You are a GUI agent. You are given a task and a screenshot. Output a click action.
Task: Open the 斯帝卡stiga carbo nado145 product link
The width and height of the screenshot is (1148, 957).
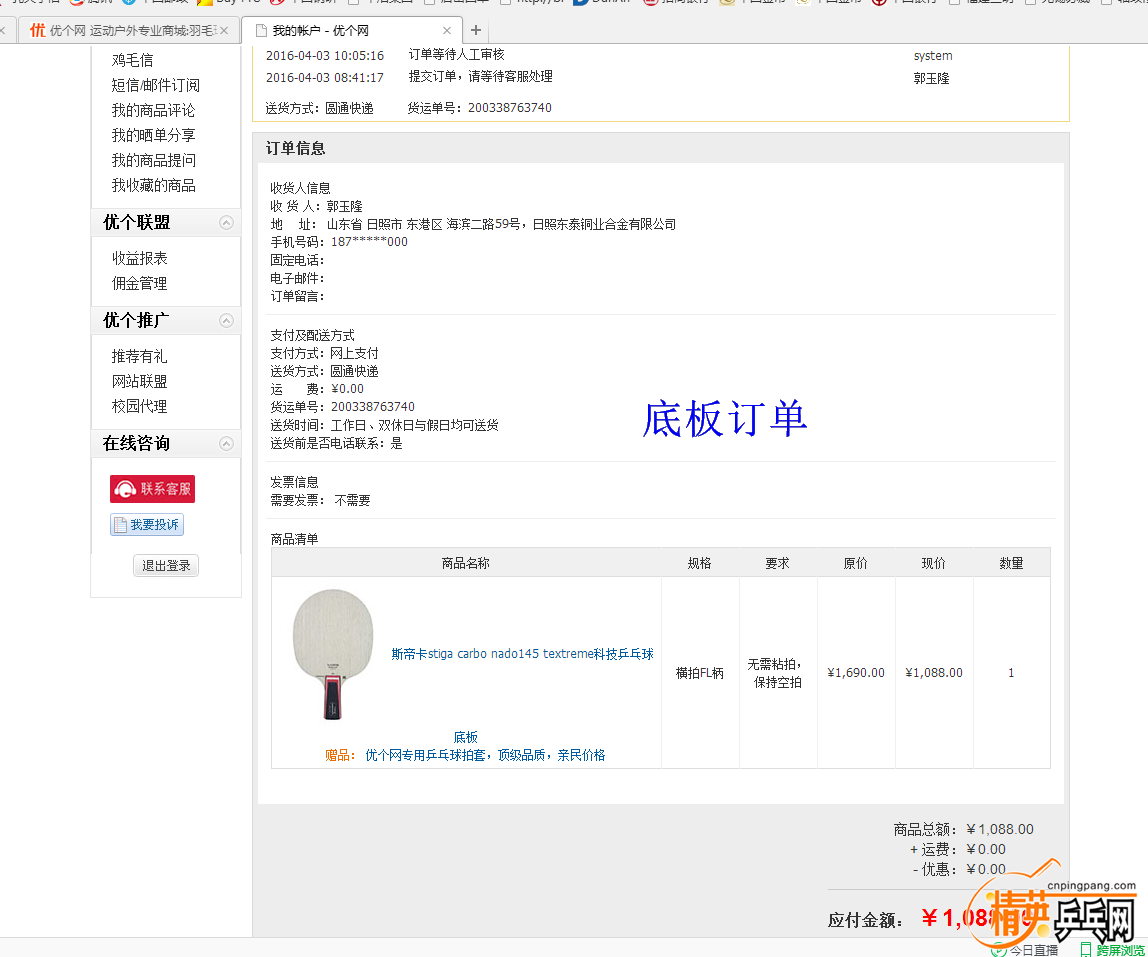[522, 654]
